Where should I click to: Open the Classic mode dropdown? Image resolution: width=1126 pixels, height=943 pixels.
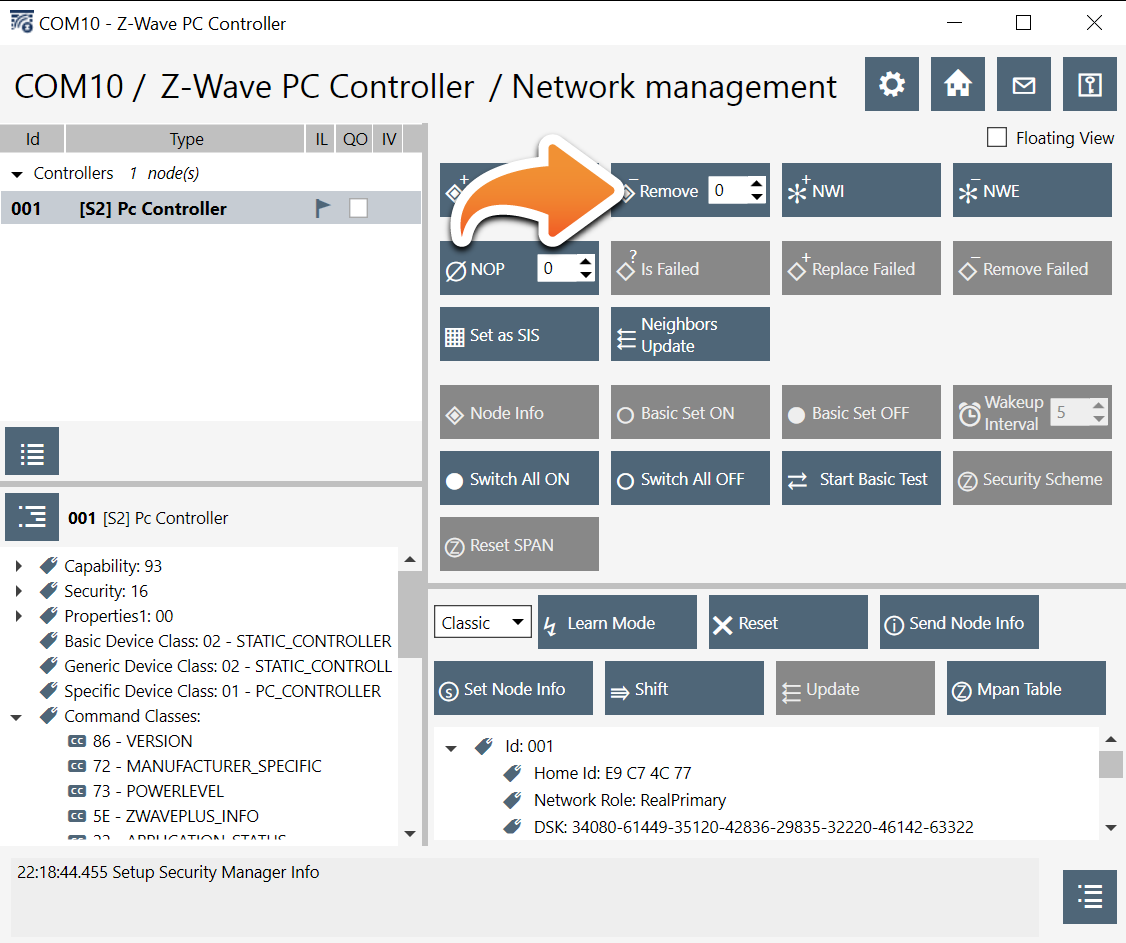click(x=483, y=622)
